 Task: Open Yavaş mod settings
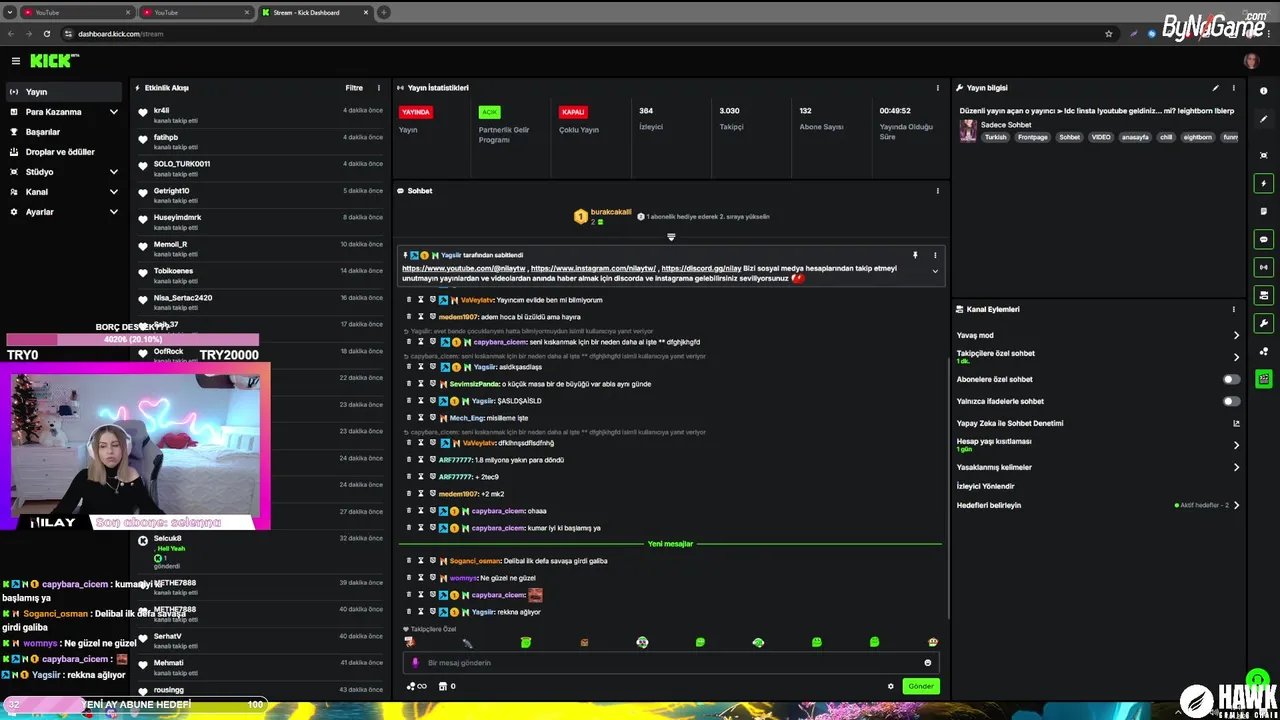tap(1098, 336)
